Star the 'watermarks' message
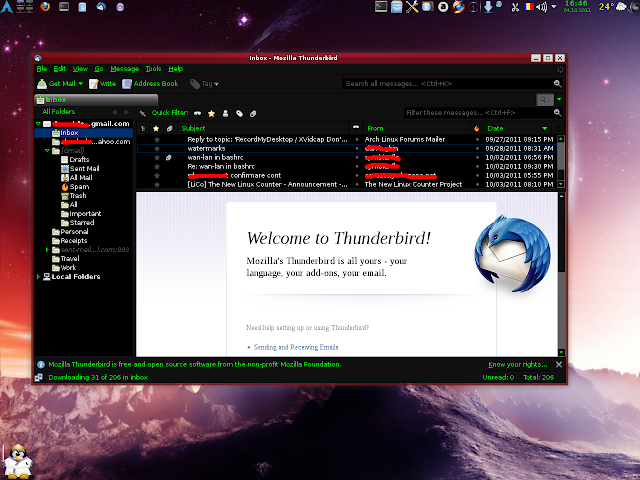 (x=157, y=149)
